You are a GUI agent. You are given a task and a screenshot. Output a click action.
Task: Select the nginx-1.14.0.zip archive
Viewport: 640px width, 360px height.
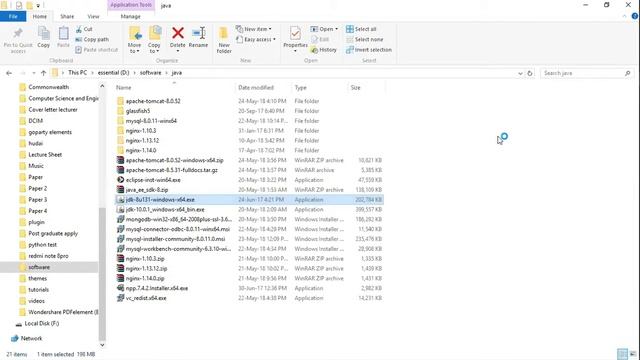(x=249, y=278)
